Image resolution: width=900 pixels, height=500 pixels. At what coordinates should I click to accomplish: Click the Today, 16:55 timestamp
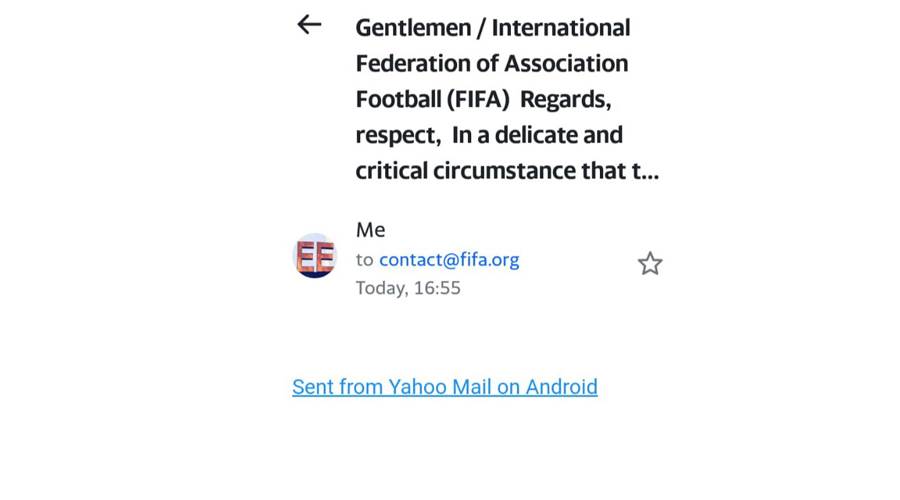(x=408, y=288)
